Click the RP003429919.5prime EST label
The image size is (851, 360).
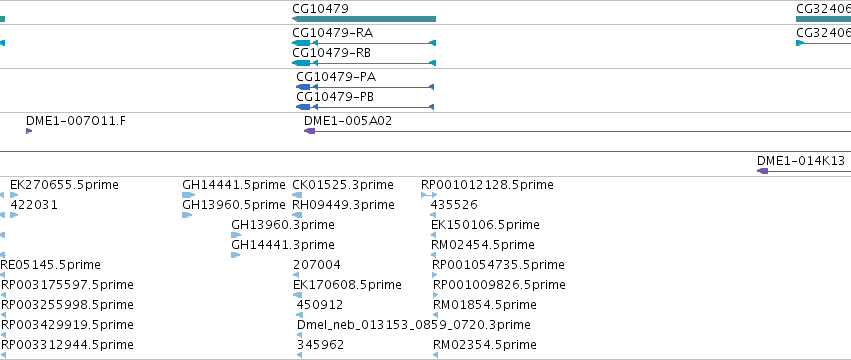[x=67, y=325]
